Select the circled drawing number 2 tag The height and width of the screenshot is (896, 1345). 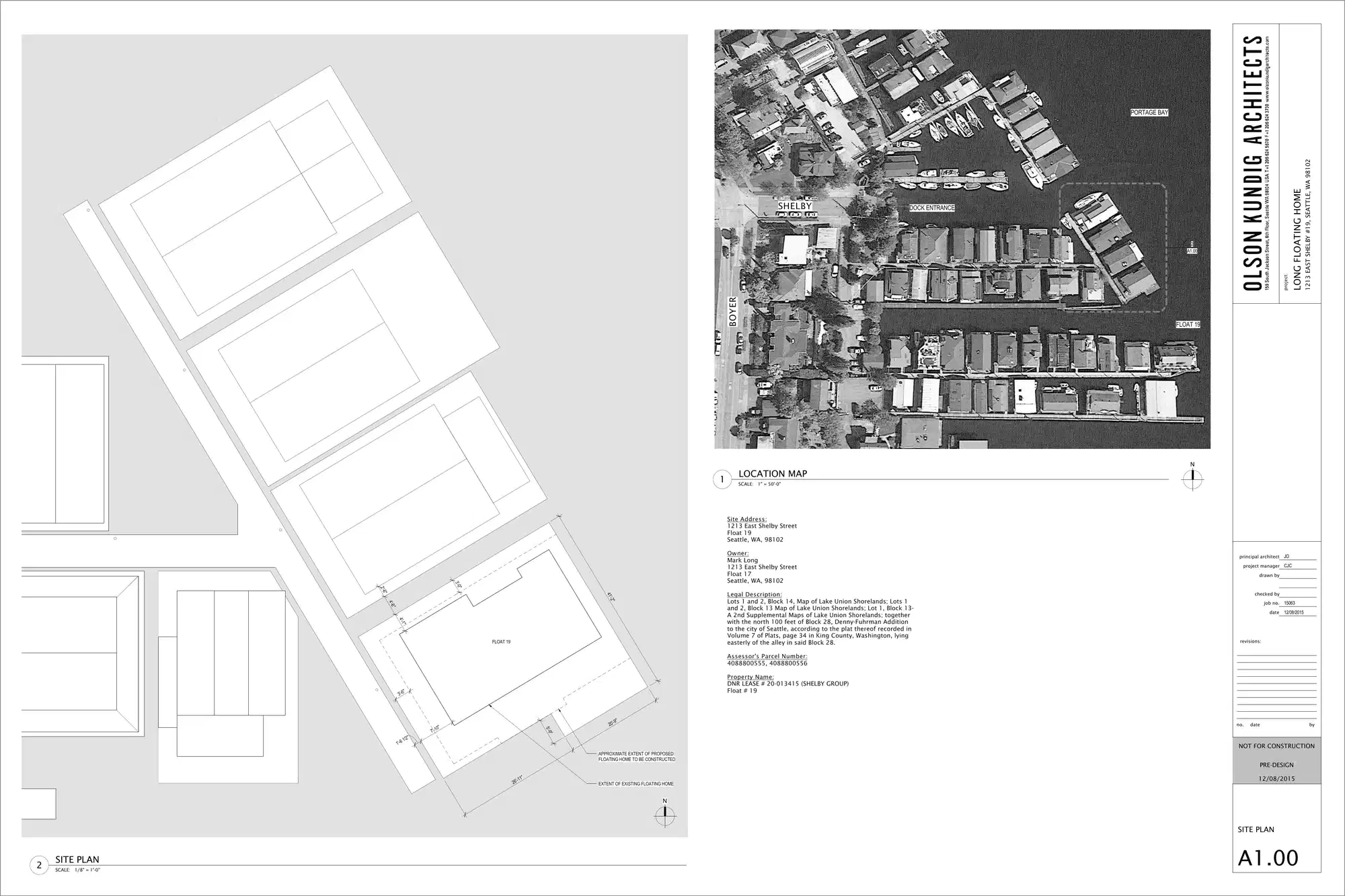[x=39, y=865]
